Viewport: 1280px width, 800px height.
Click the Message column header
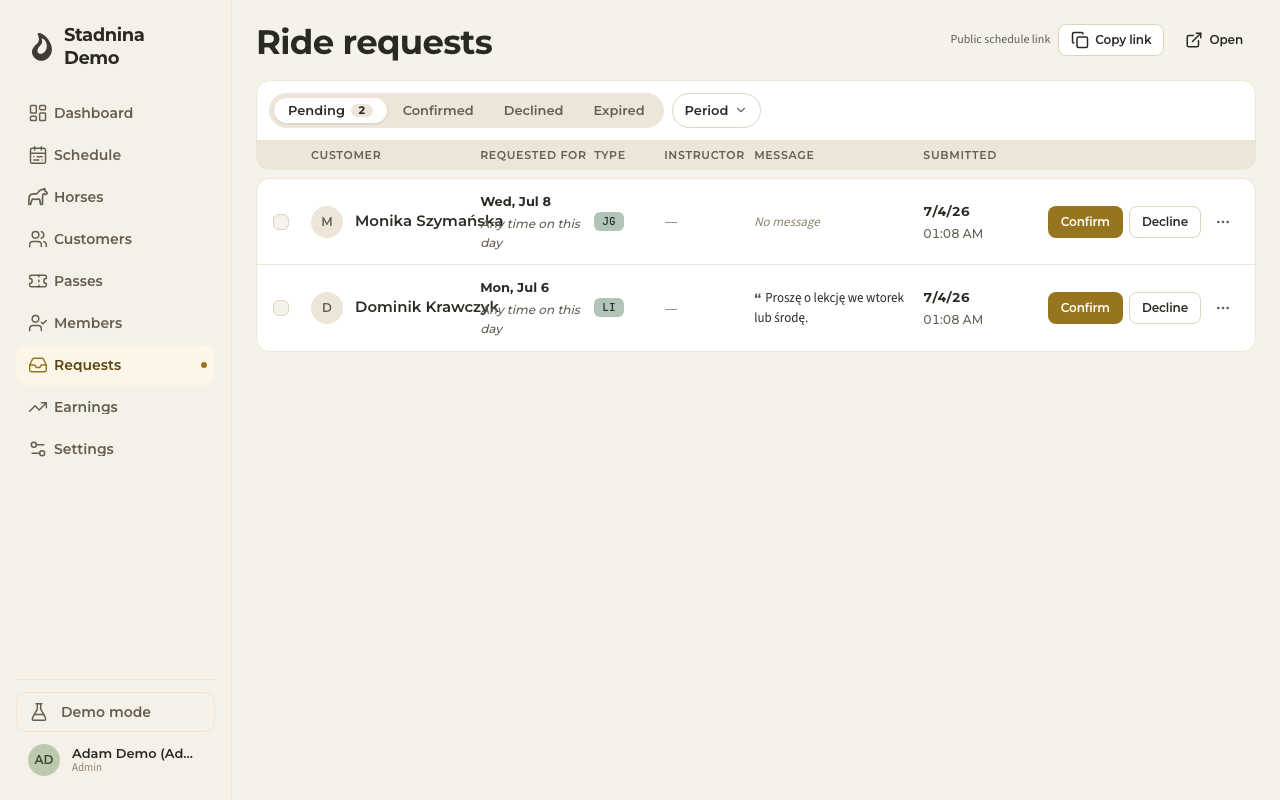[784, 155]
